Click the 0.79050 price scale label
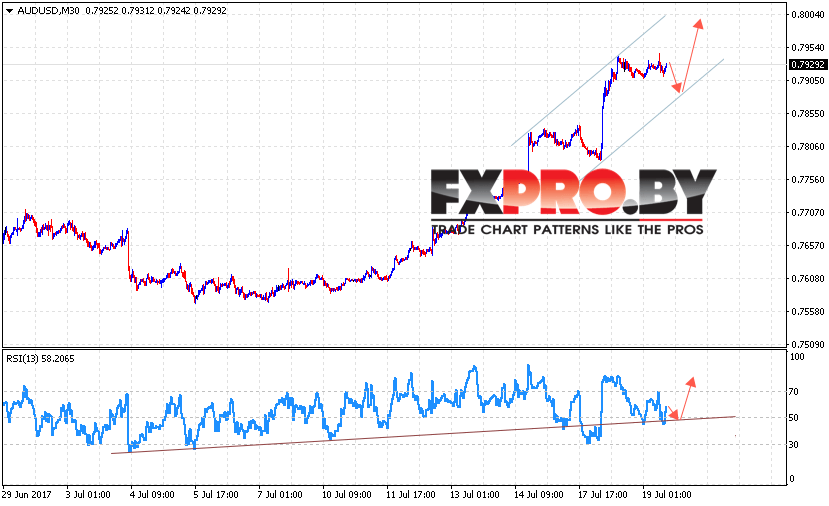This screenshot has height=506, width=829. pos(808,80)
